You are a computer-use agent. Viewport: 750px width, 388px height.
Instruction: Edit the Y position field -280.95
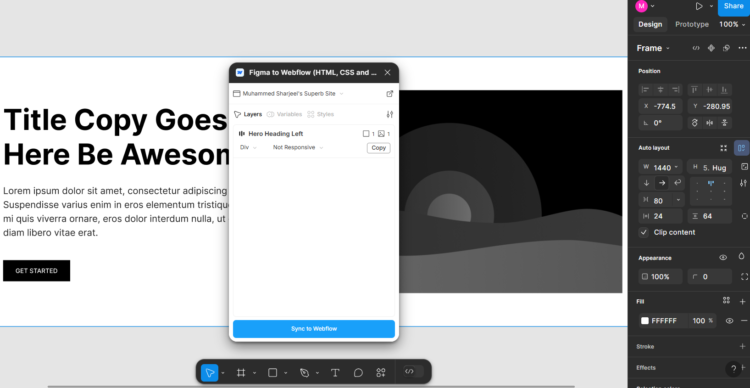pos(710,106)
